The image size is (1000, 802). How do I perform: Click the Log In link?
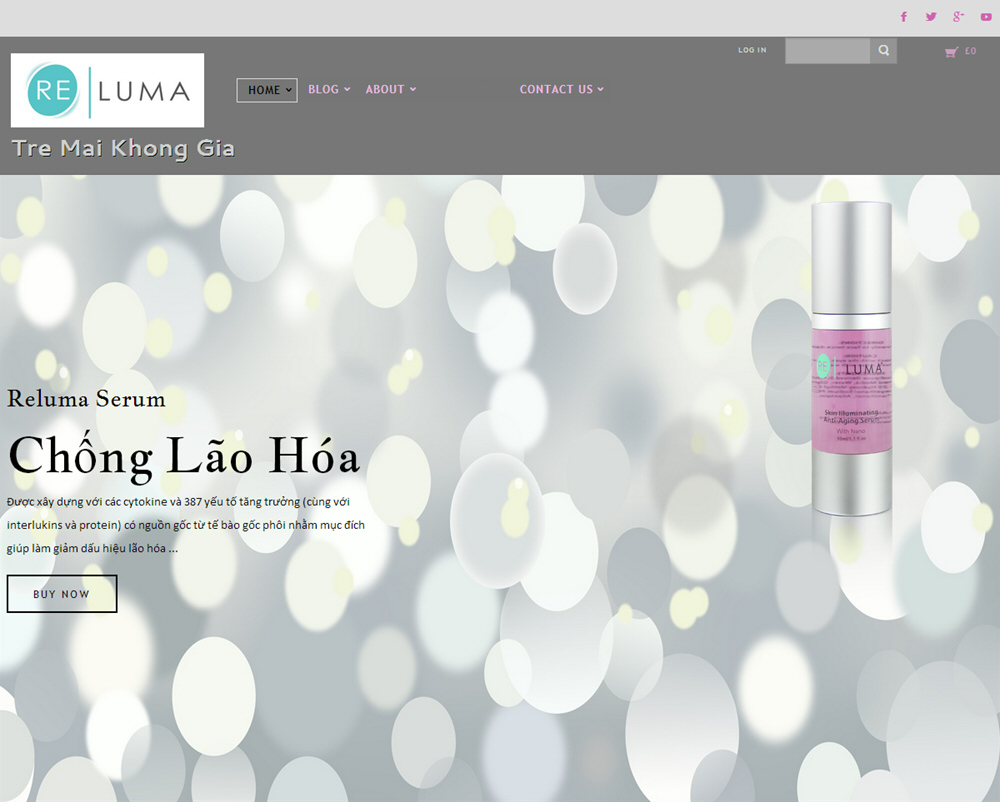(752, 50)
